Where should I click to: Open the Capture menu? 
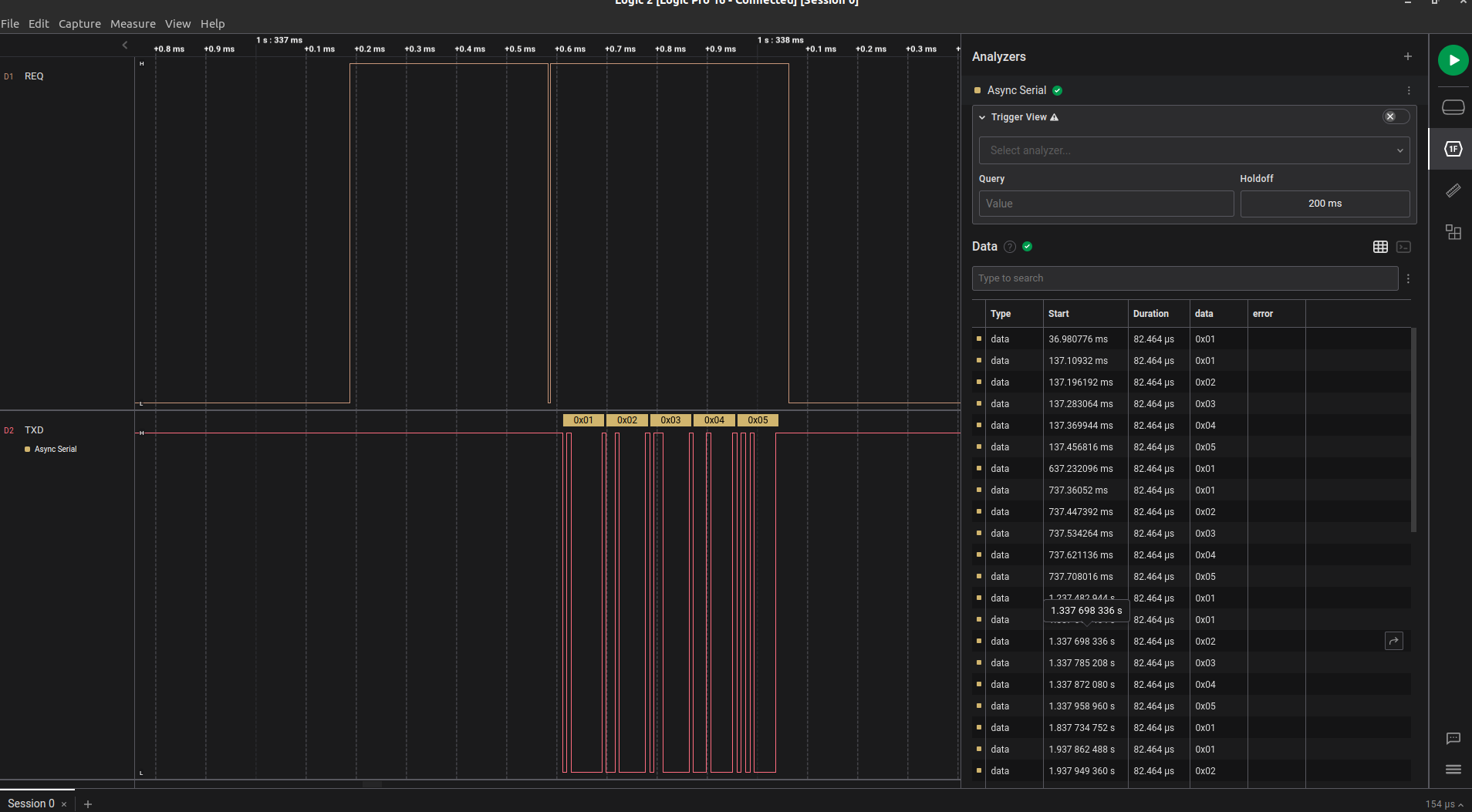(79, 24)
